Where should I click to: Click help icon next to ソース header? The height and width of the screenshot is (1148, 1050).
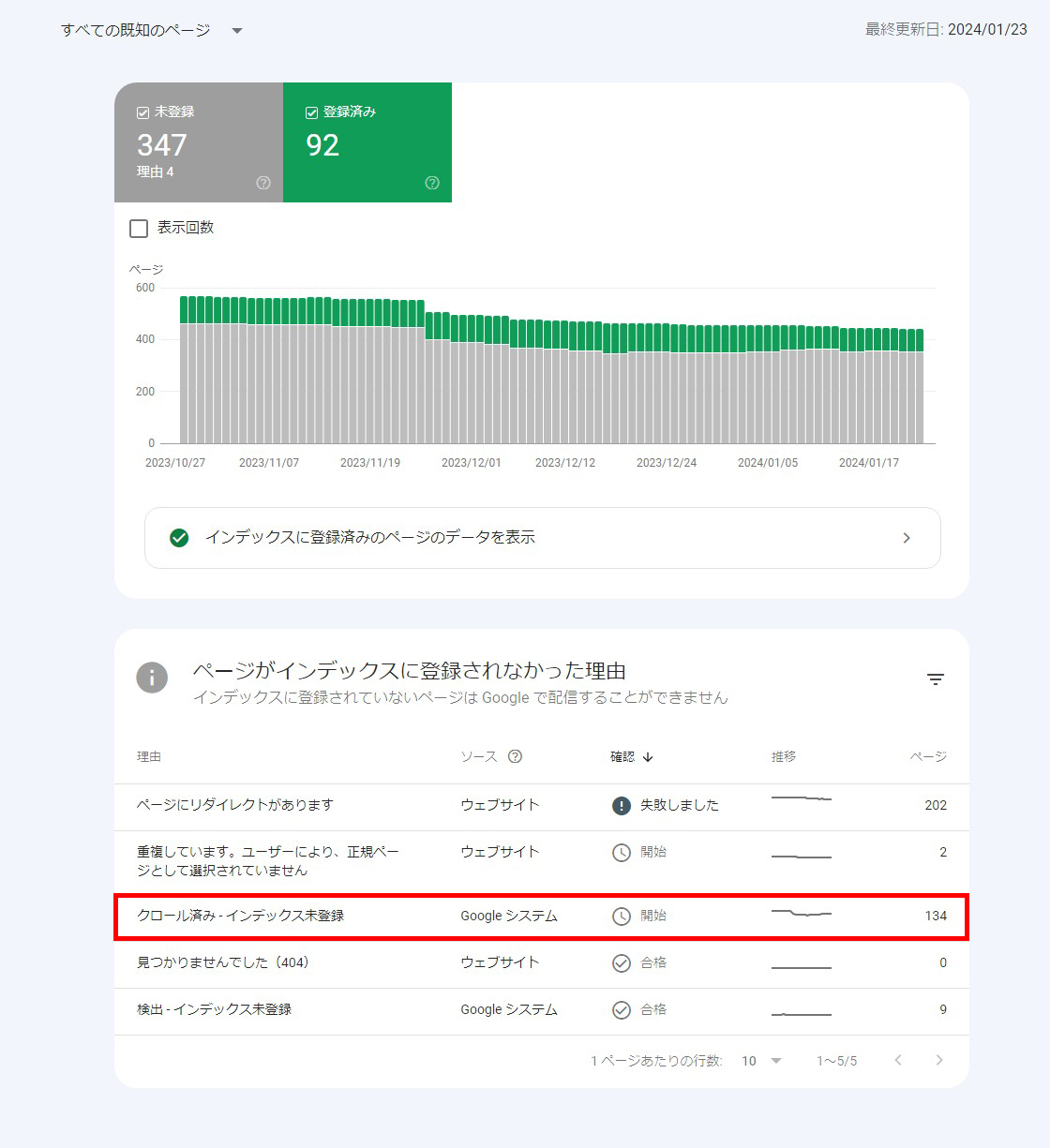tap(515, 756)
